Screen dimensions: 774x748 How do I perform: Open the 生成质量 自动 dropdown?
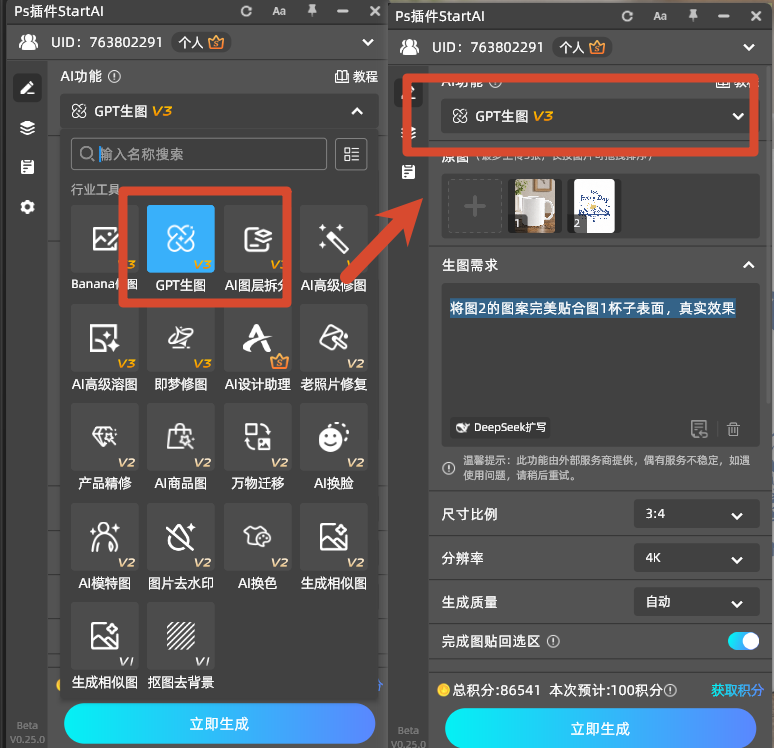click(697, 602)
